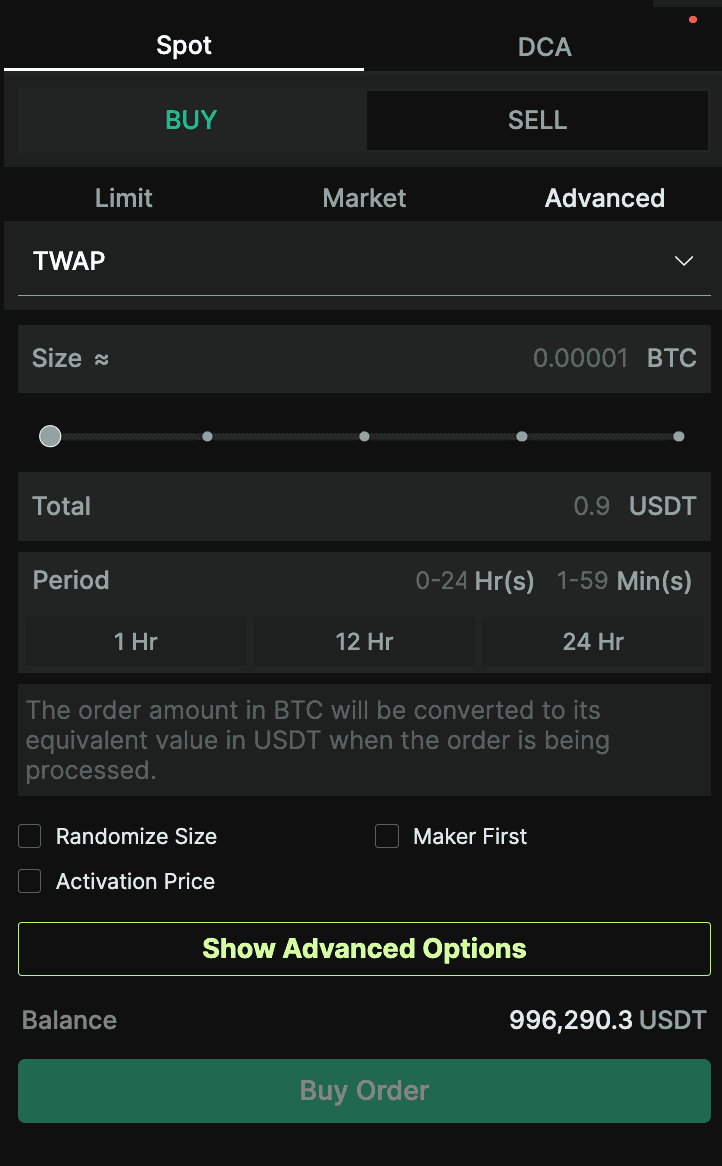Check the Activation Price option

pos(30,881)
